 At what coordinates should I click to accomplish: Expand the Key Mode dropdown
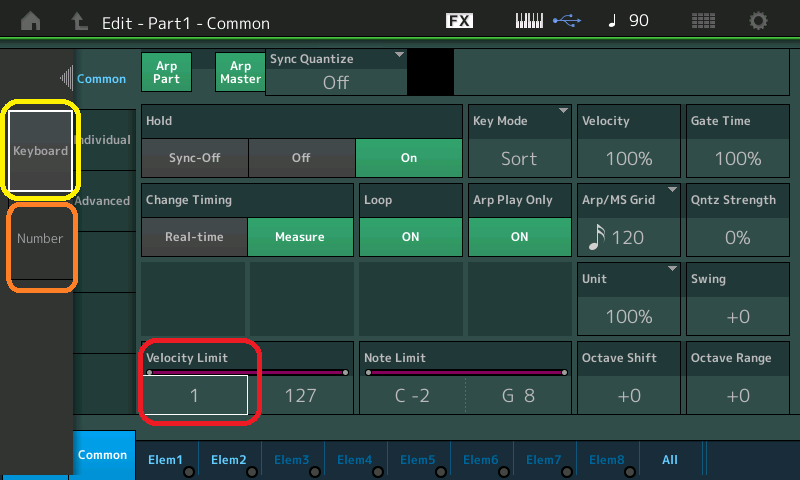[519, 140]
